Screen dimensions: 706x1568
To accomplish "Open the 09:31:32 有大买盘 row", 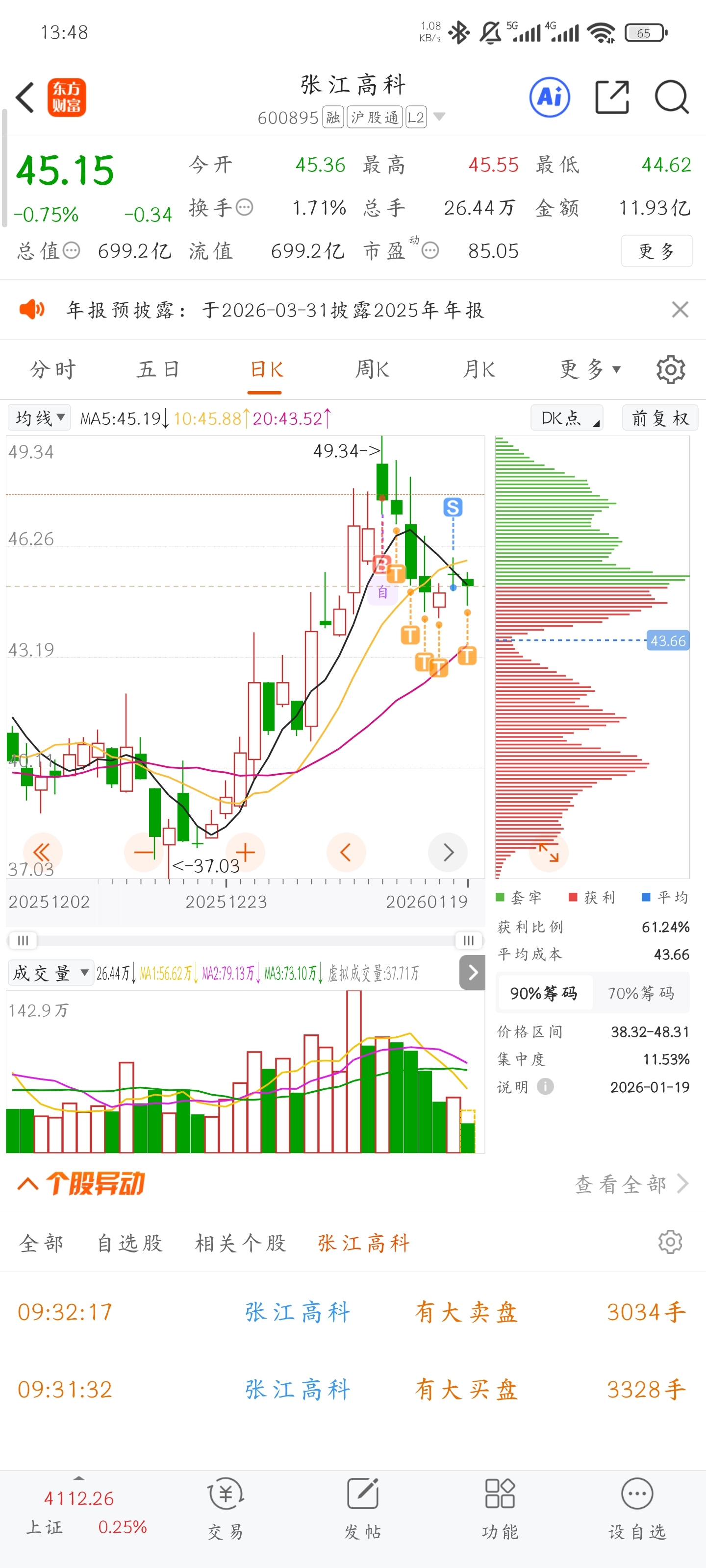I will pyautogui.click(x=353, y=1389).
